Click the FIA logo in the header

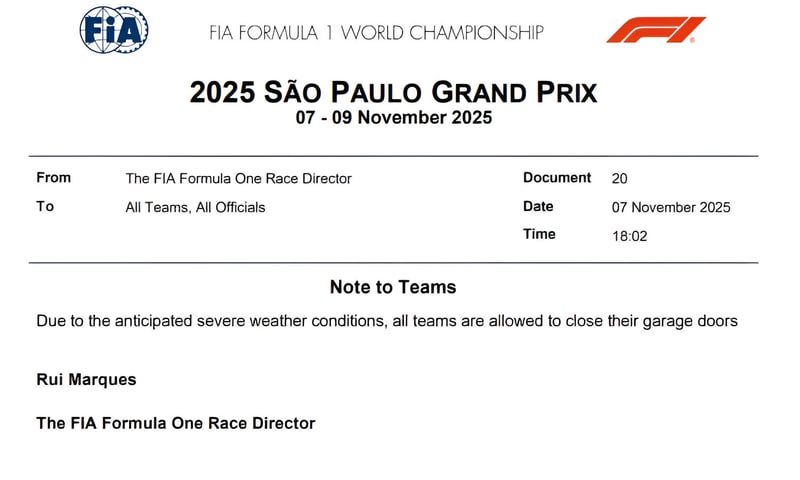pyautogui.click(x=114, y=29)
